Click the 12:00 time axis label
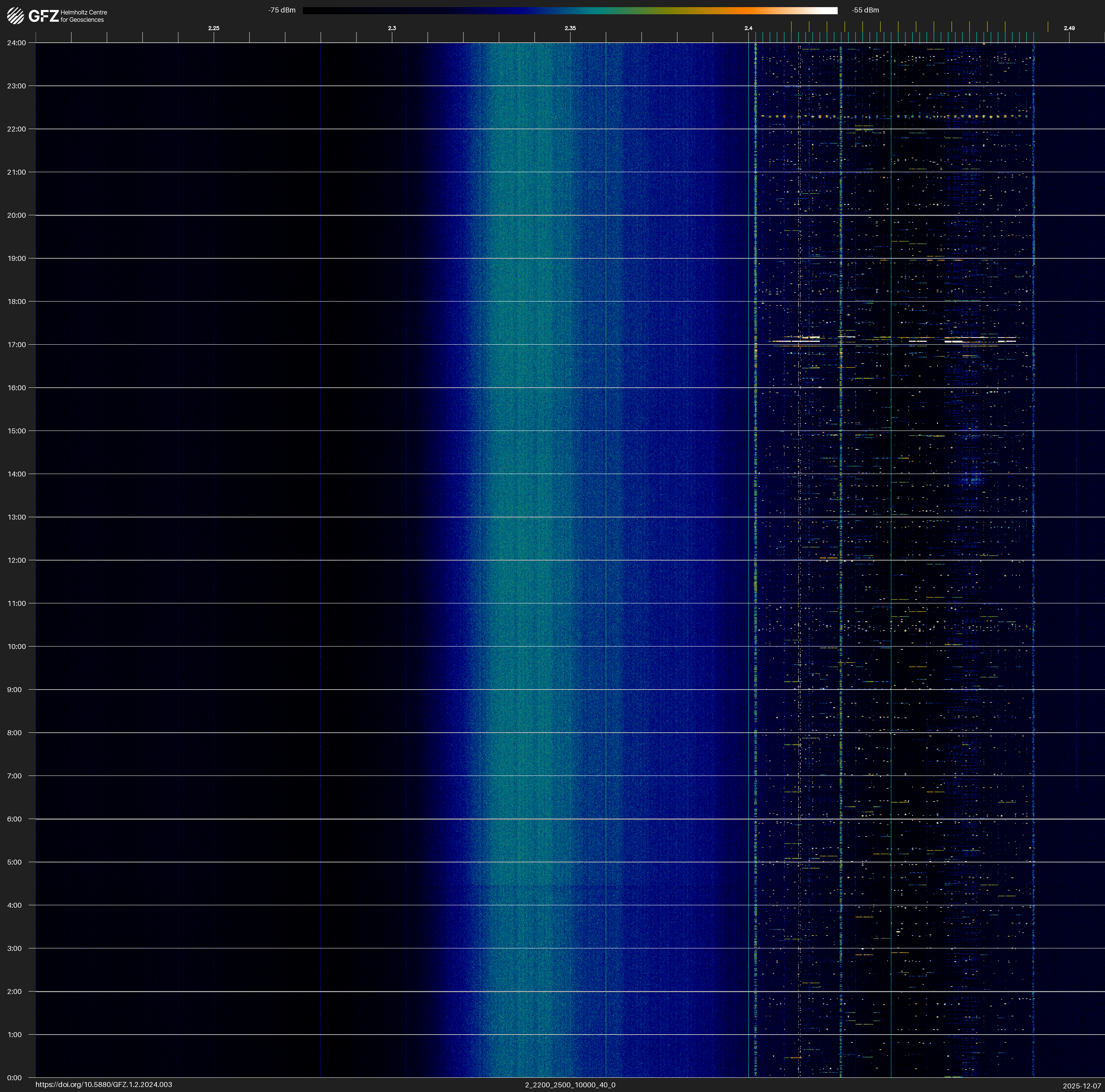This screenshot has height=1092, width=1105. click(17, 560)
